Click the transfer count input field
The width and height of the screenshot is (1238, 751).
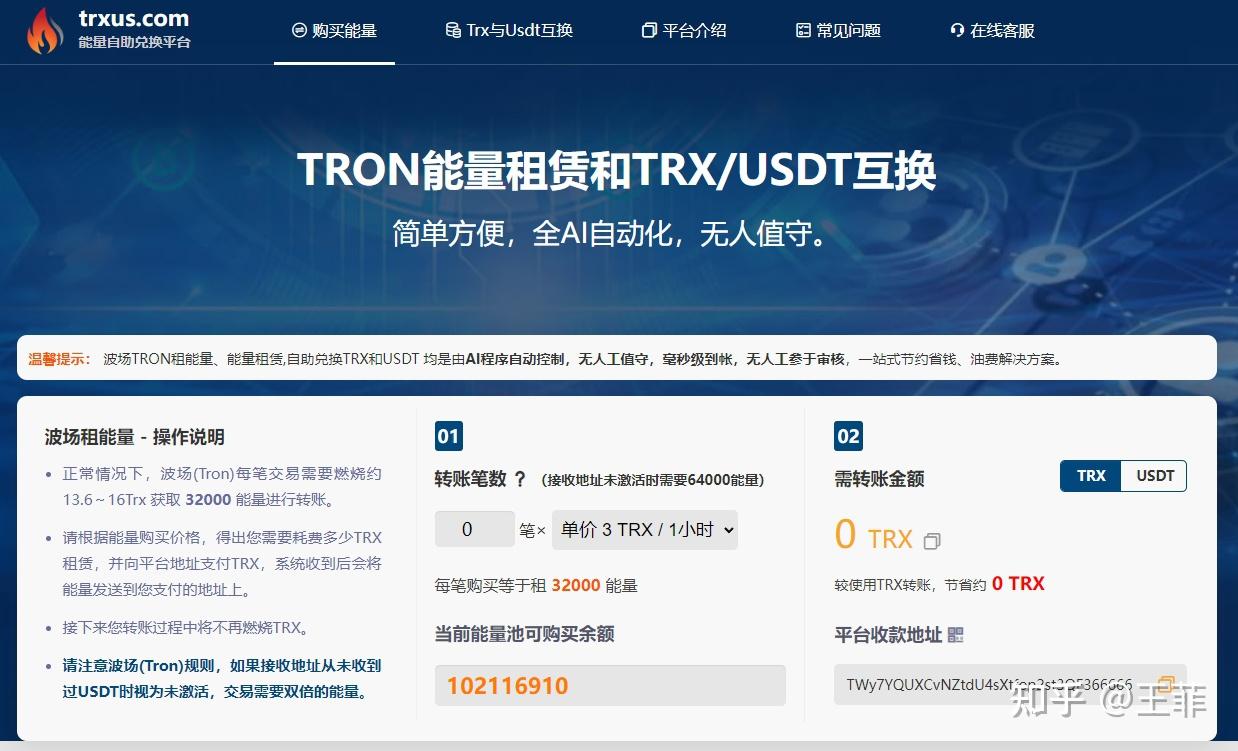click(475, 528)
